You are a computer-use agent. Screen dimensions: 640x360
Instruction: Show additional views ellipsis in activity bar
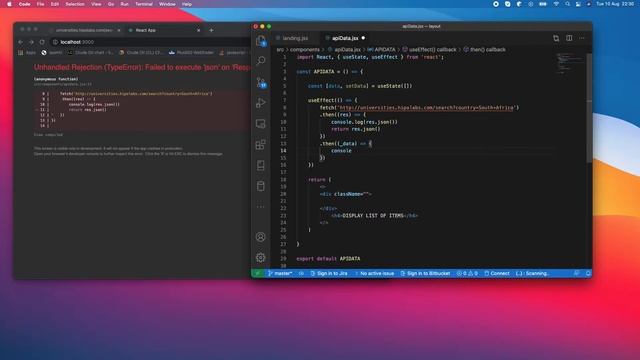[261, 207]
